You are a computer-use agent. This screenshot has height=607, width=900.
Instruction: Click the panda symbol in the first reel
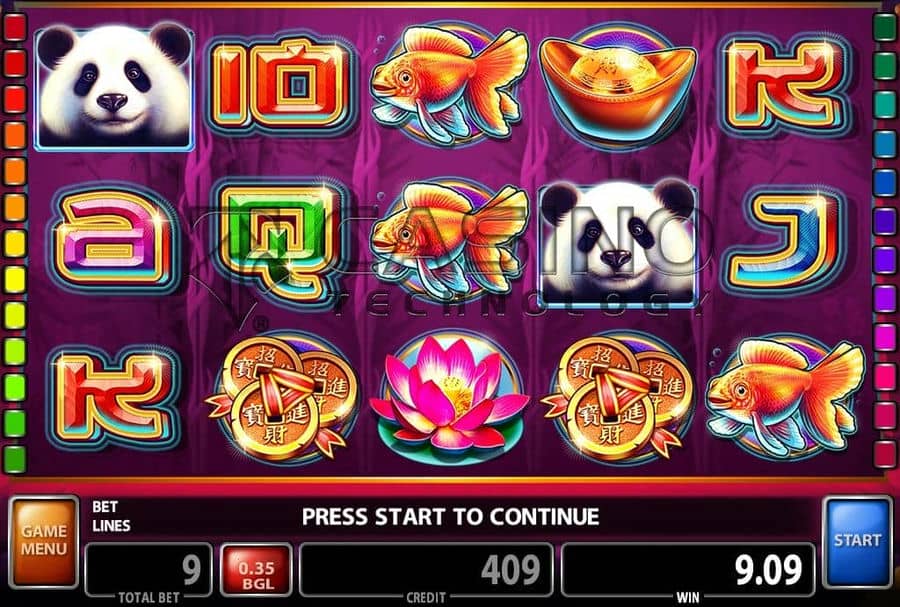click(114, 86)
